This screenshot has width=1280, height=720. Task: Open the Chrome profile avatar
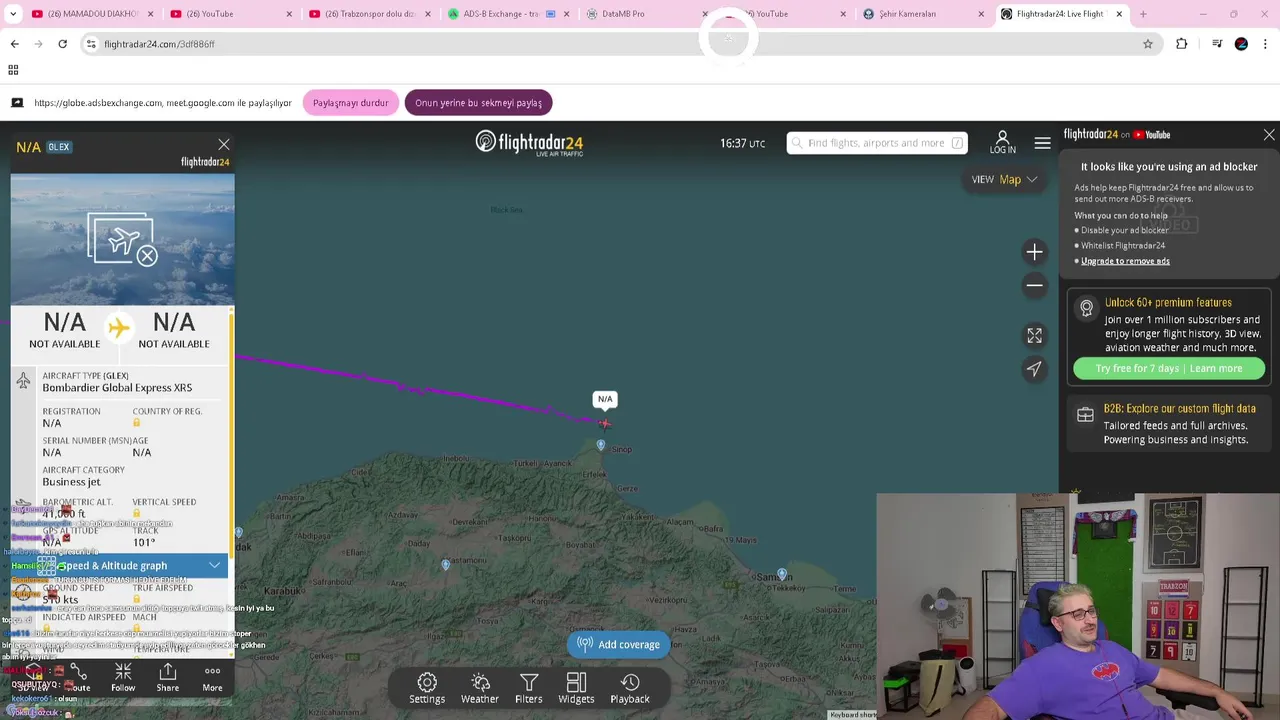(x=1241, y=44)
